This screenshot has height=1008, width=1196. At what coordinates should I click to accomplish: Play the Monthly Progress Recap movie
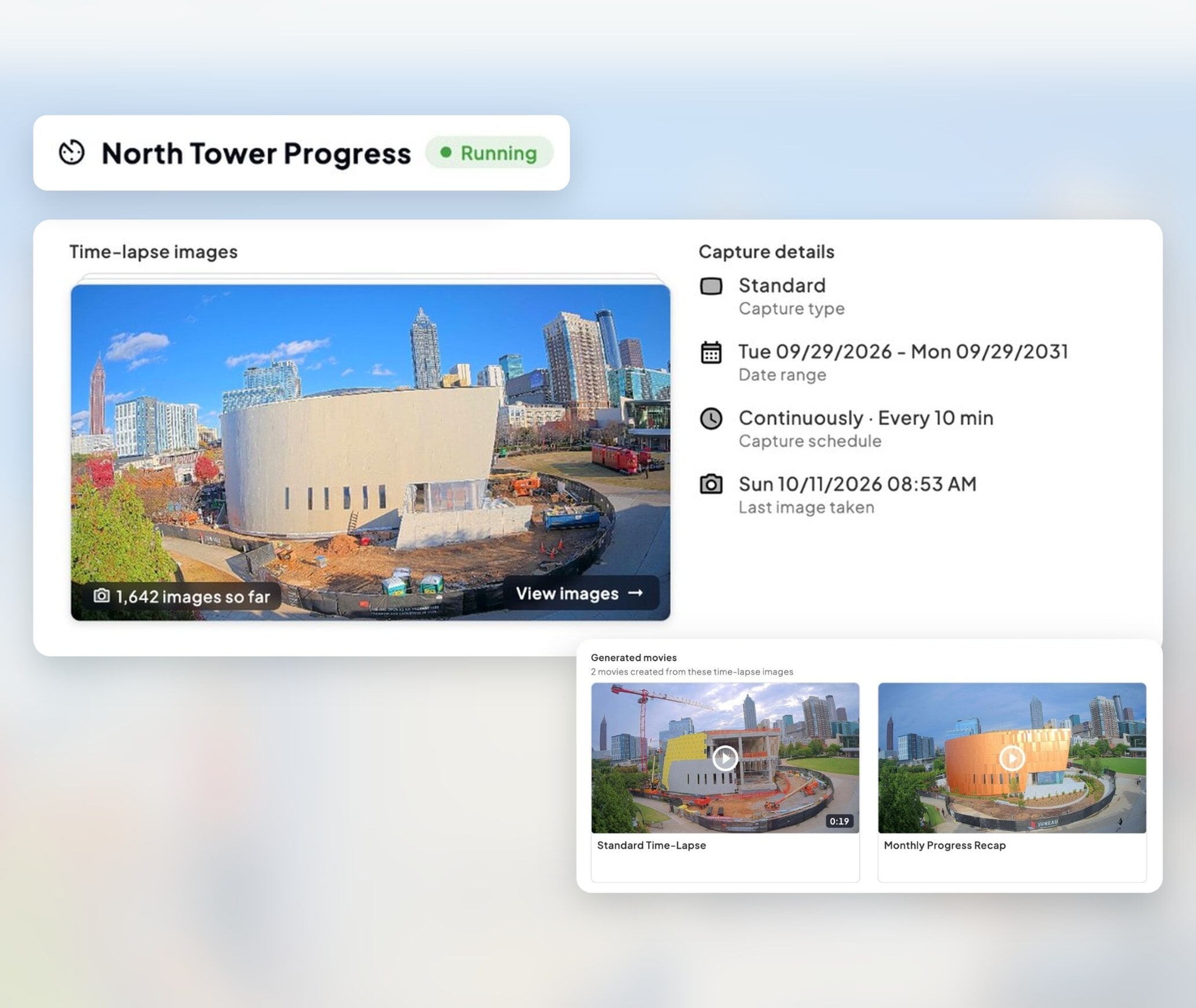pos(1012,758)
